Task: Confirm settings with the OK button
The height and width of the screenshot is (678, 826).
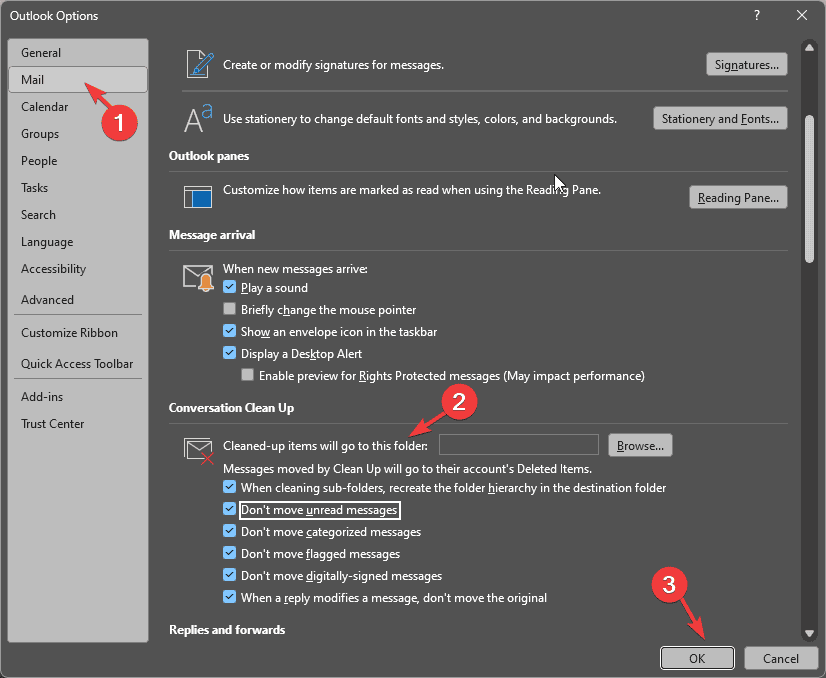Action: [x=697, y=658]
